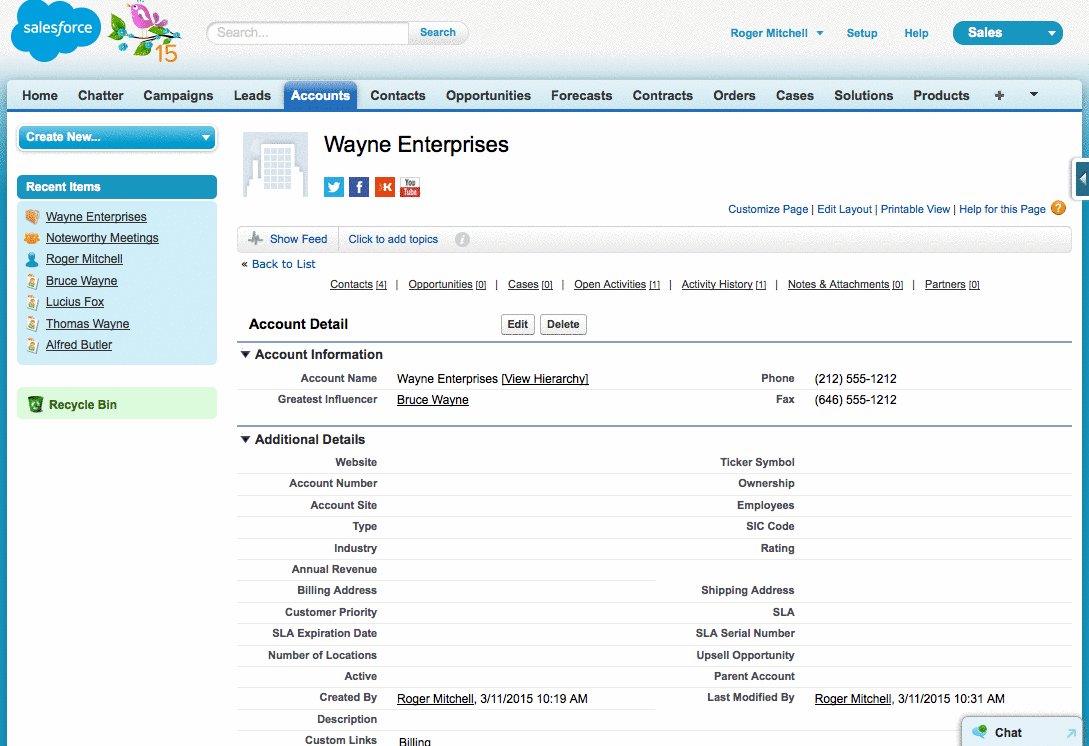Click the Wayne Enterprises account building image
The image size is (1089, 746).
(x=275, y=165)
